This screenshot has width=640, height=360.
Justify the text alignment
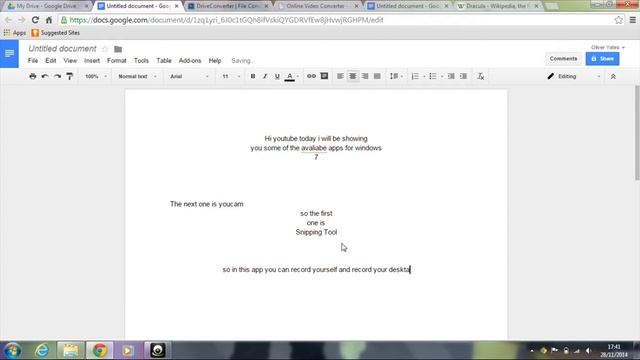377,76
